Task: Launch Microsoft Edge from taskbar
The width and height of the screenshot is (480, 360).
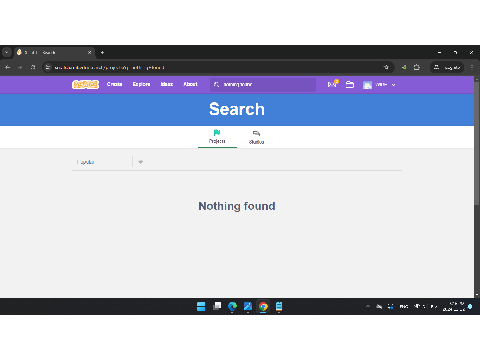Action: coord(232,306)
